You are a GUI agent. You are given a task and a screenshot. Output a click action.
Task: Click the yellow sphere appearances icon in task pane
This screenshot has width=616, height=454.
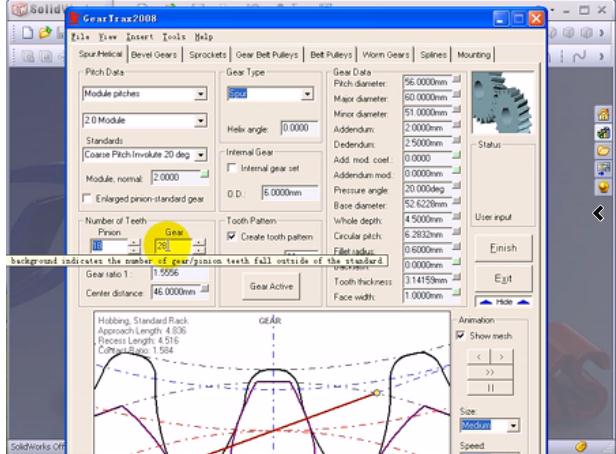point(603,187)
